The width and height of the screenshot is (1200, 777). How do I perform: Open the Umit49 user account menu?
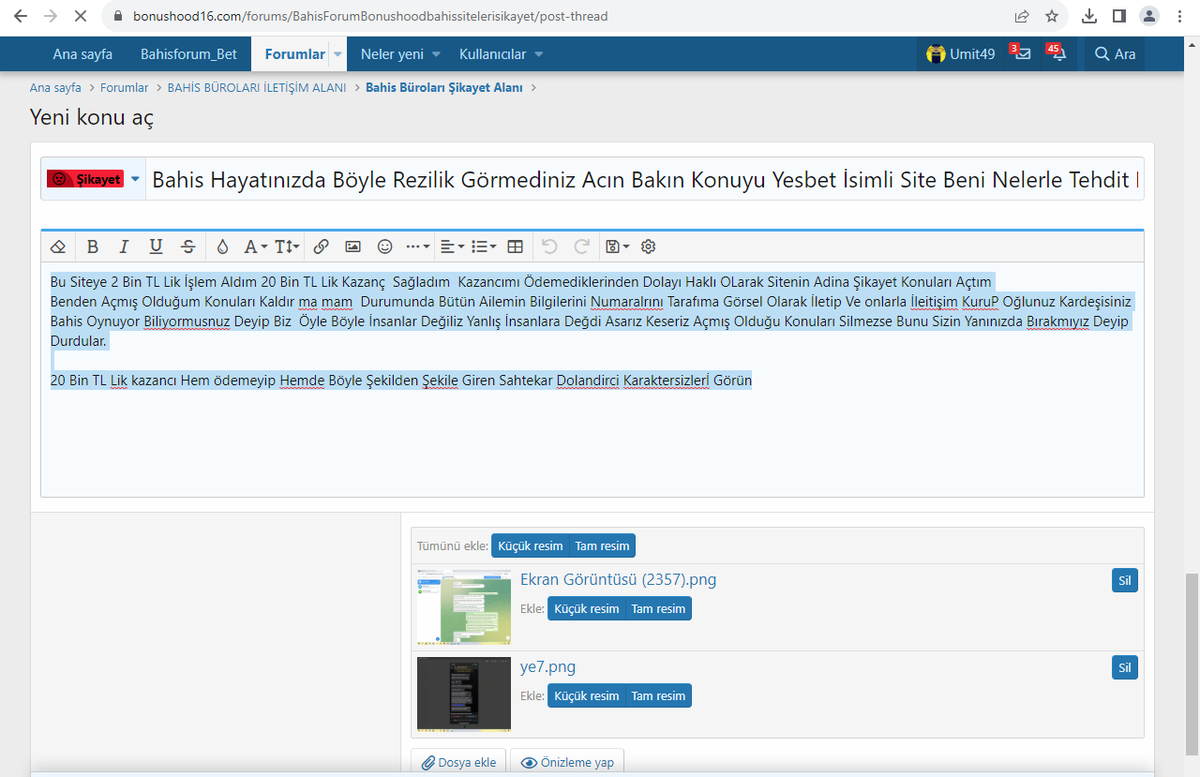[961, 54]
